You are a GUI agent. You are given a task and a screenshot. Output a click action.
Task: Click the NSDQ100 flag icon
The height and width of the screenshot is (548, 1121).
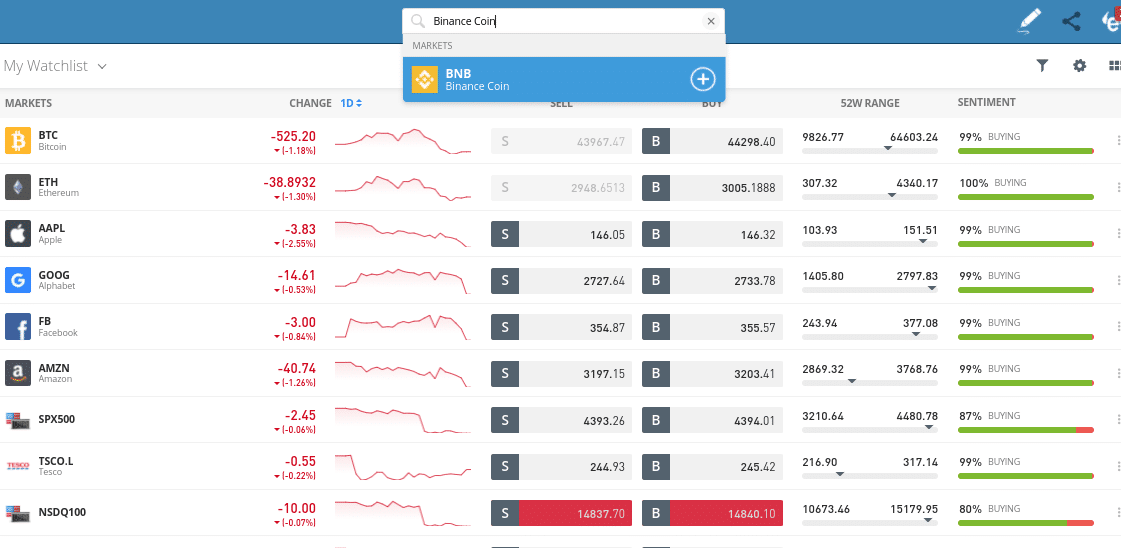pyautogui.click(x=18, y=513)
